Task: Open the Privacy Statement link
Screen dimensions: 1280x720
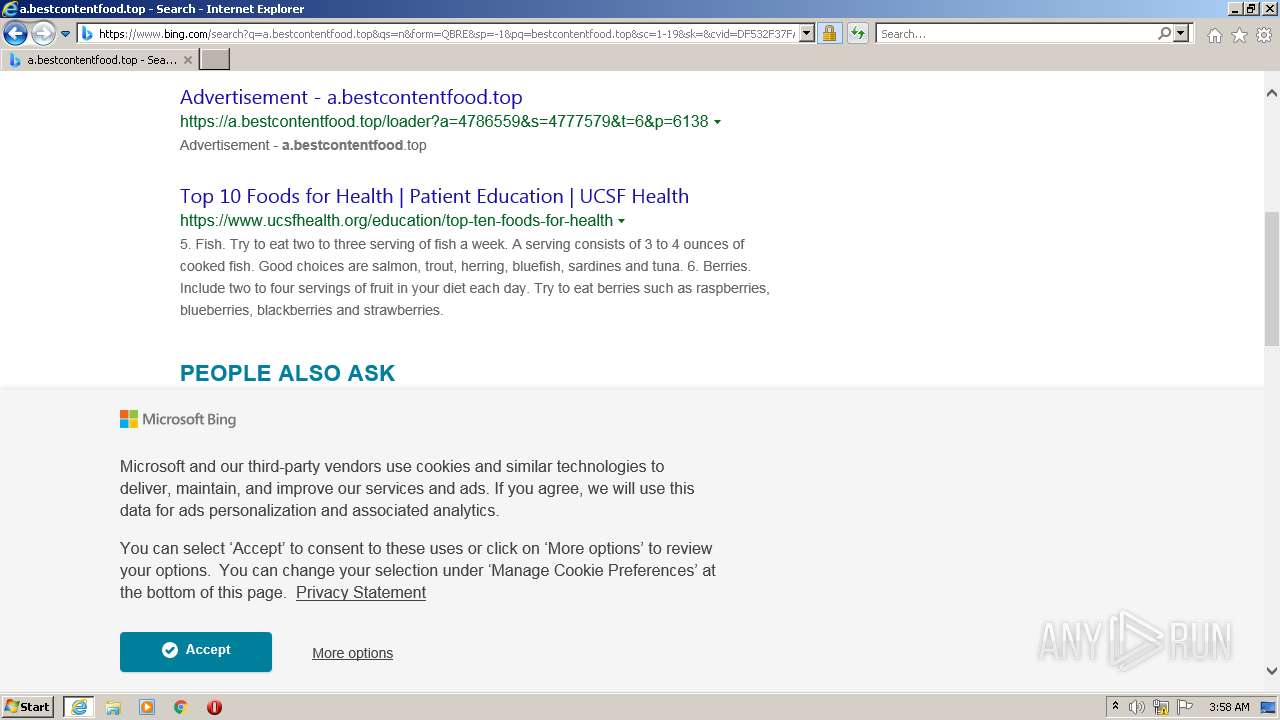Action: point(361,593)
